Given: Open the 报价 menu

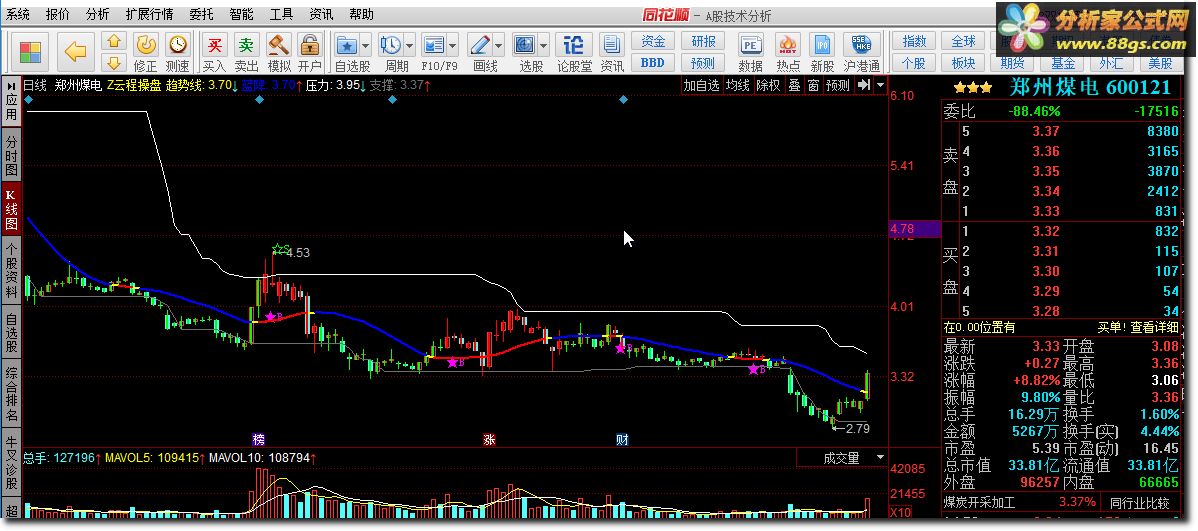Looking at the screenshot, I should pos(57,15).
